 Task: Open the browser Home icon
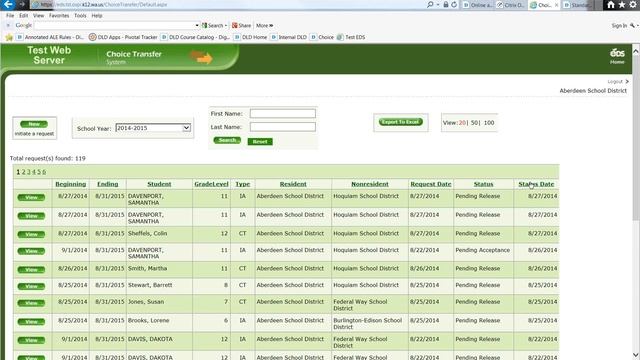click(x=611, y=5)
